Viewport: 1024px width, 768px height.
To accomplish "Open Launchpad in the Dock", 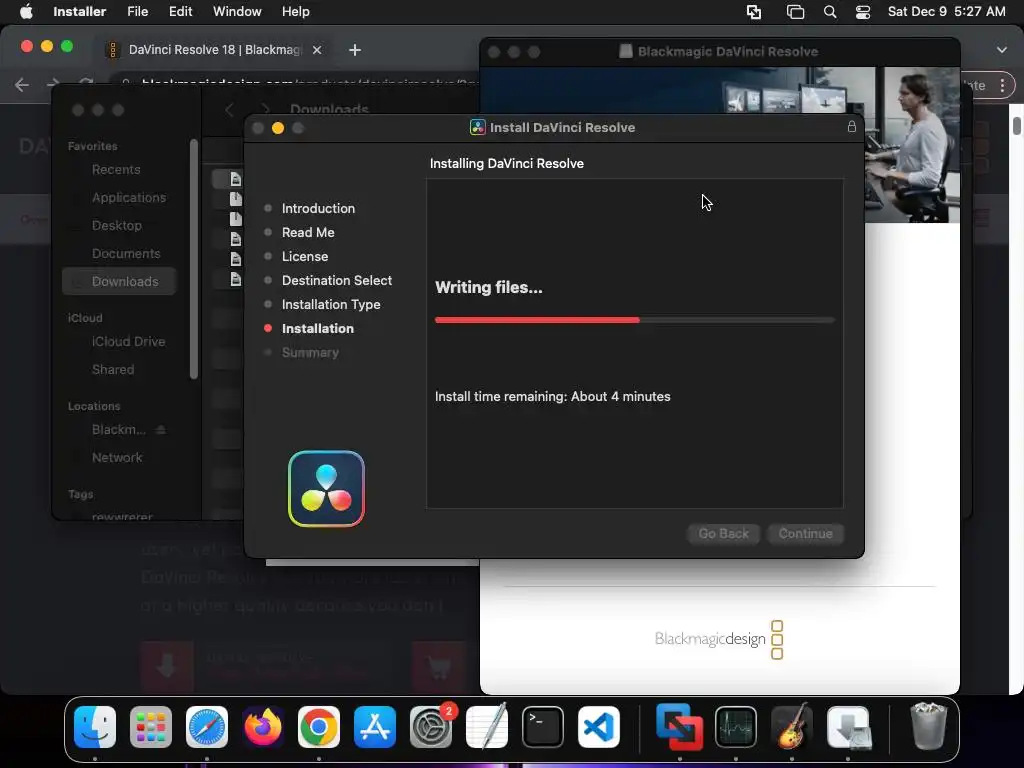I will click(x=151, y=727).
